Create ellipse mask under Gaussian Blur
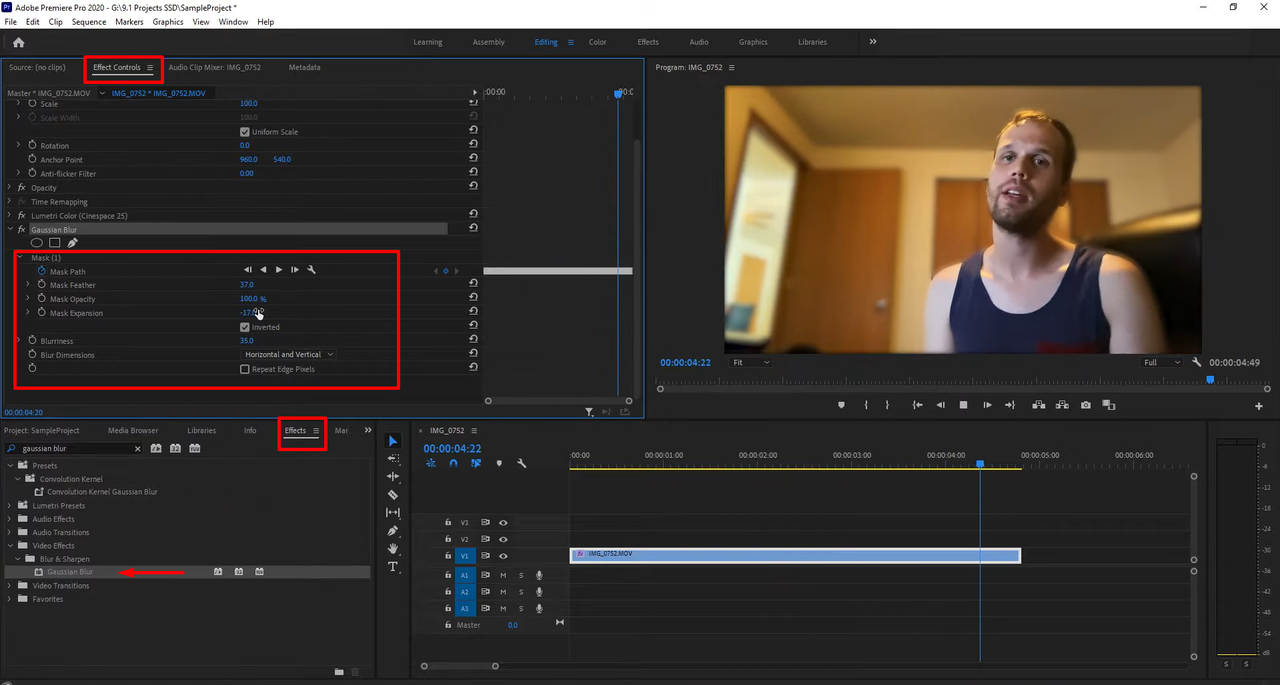 37,243
